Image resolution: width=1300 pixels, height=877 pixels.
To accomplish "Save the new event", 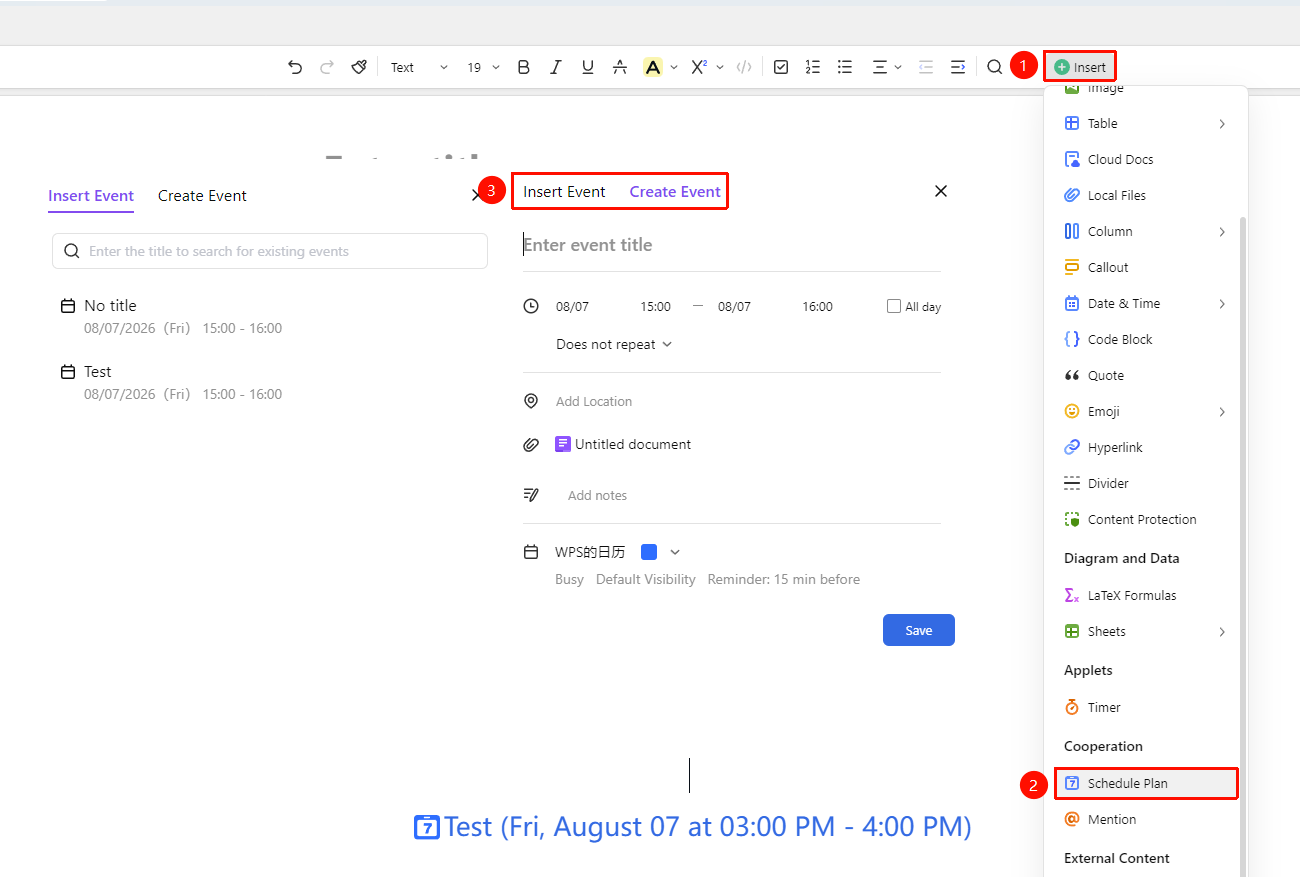I will 919,630.
